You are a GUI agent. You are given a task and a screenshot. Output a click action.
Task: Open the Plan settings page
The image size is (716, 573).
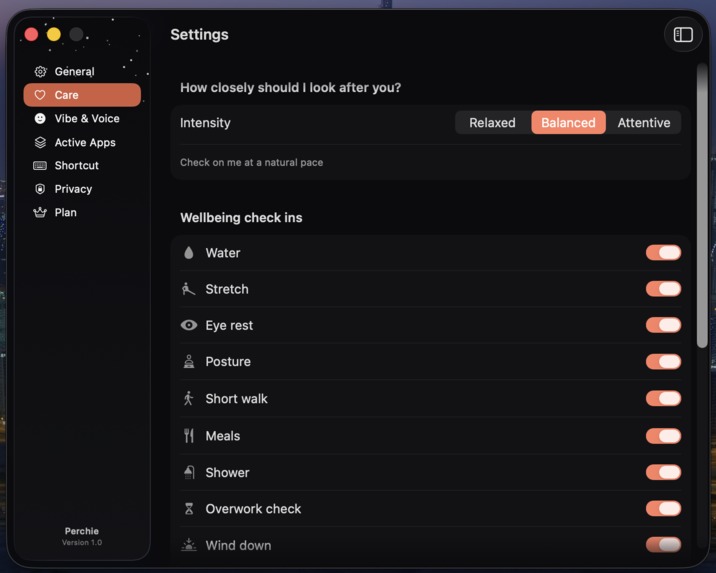pyautogui.click(x=82, y=212)
